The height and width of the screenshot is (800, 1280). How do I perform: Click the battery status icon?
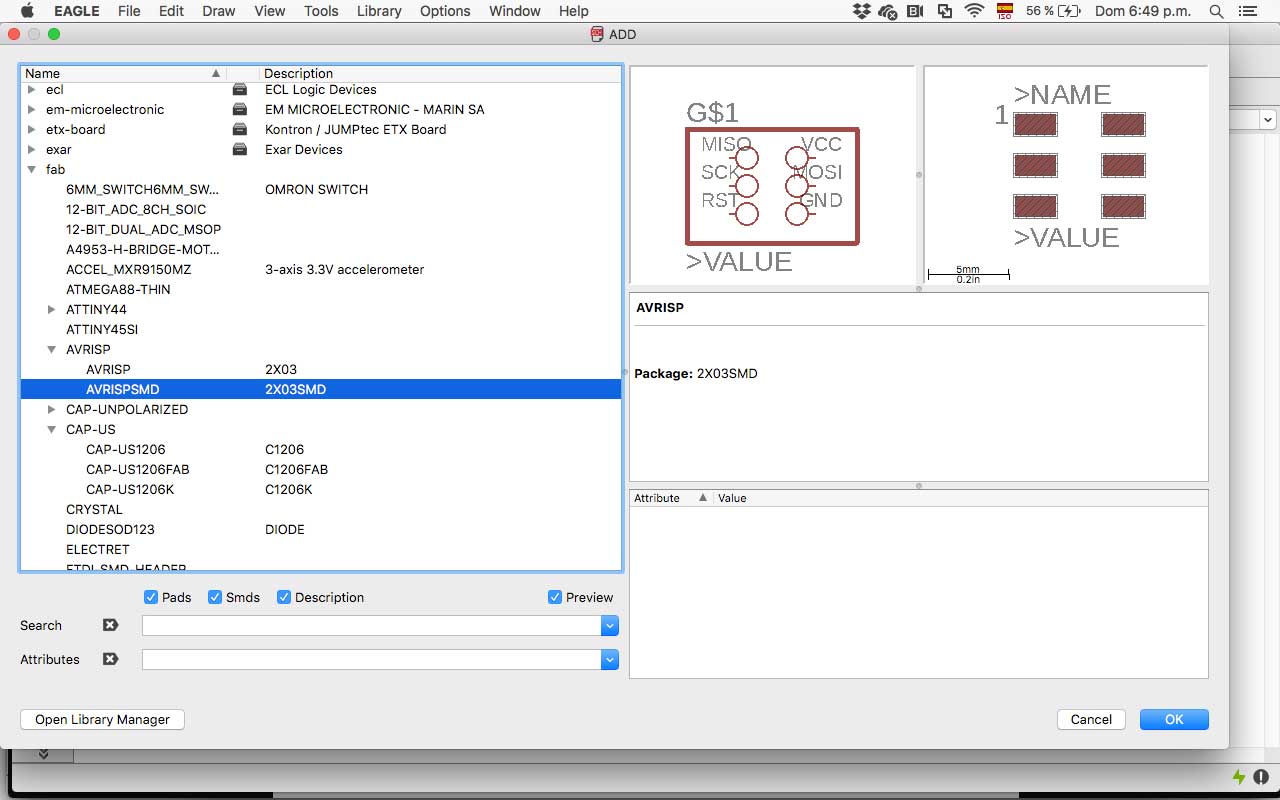point(1070,11)
